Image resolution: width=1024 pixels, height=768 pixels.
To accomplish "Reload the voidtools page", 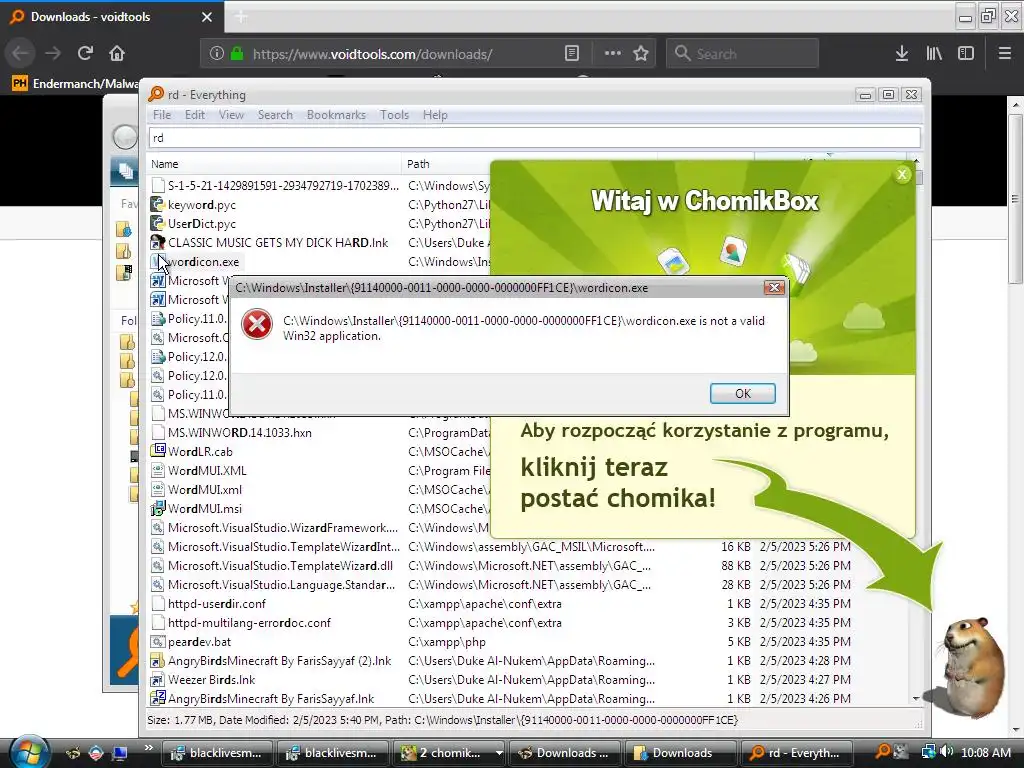I will coord(85,53).
